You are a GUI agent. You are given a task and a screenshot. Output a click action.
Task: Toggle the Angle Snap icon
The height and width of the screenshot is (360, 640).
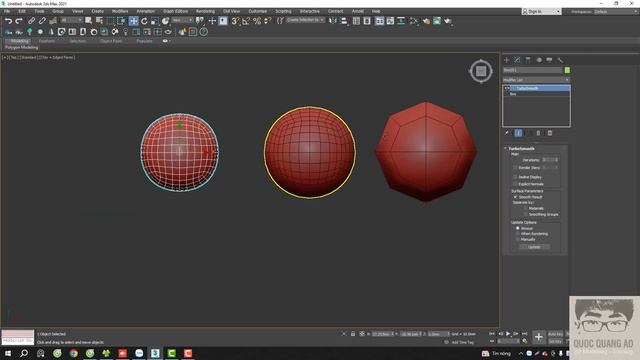[x=246, y=21]
